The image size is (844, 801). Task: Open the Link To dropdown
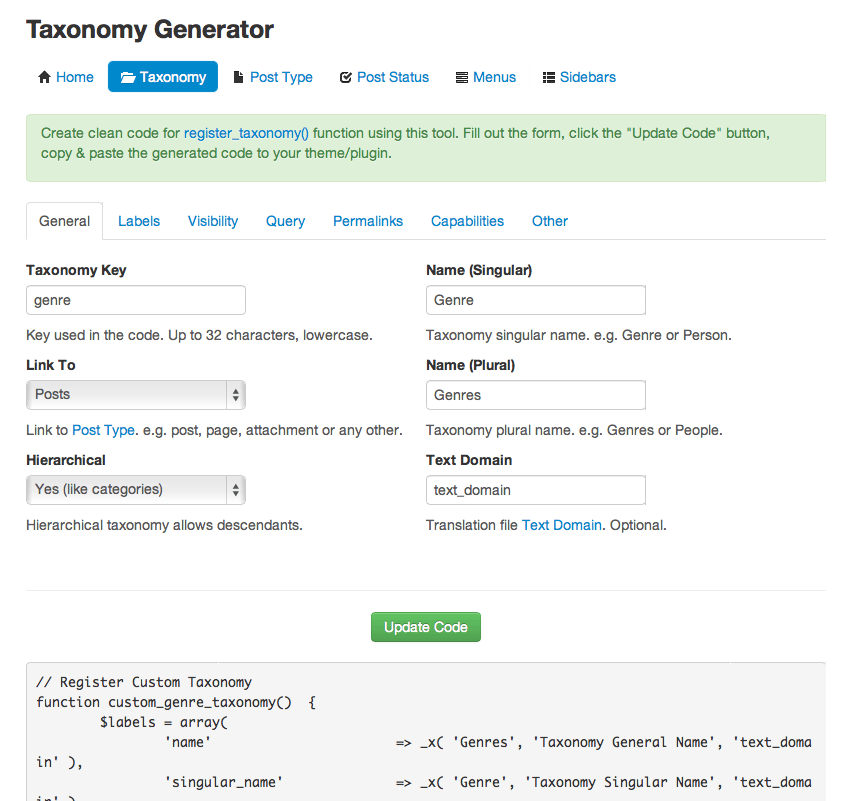[136, 395]
